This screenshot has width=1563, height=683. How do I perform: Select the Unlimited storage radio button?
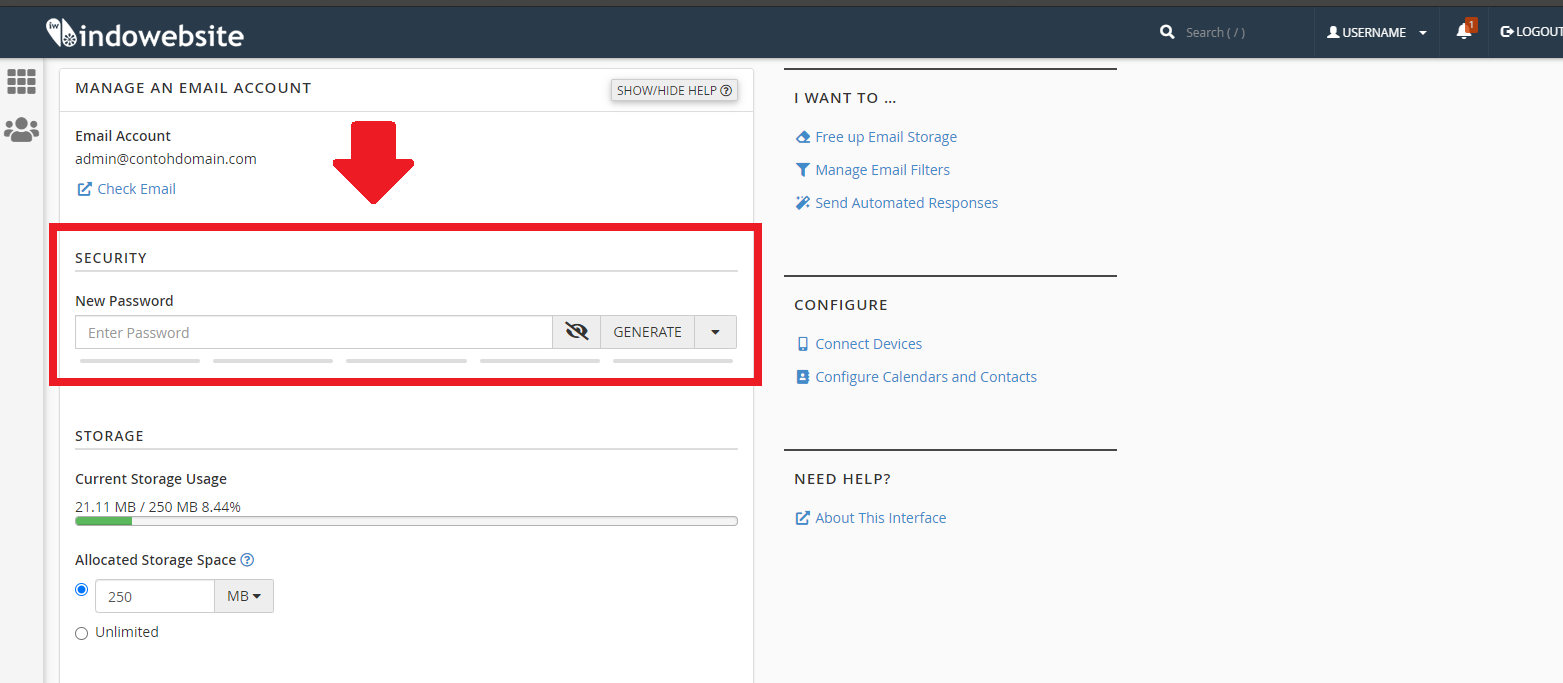tap(82, 633)
